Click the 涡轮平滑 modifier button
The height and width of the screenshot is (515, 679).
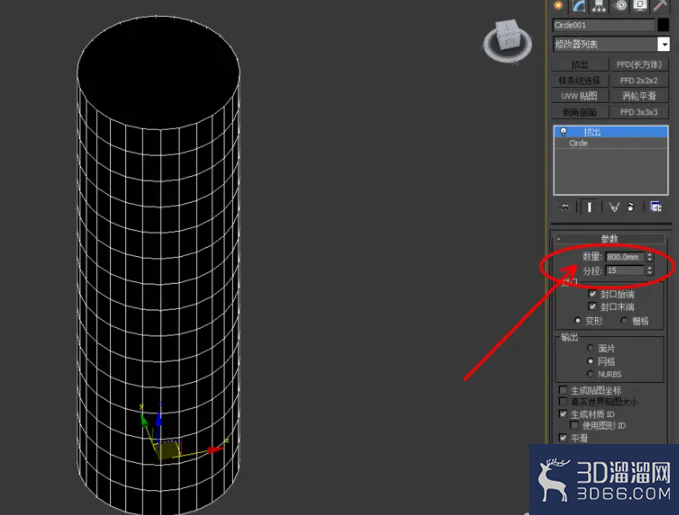point(639,96)
